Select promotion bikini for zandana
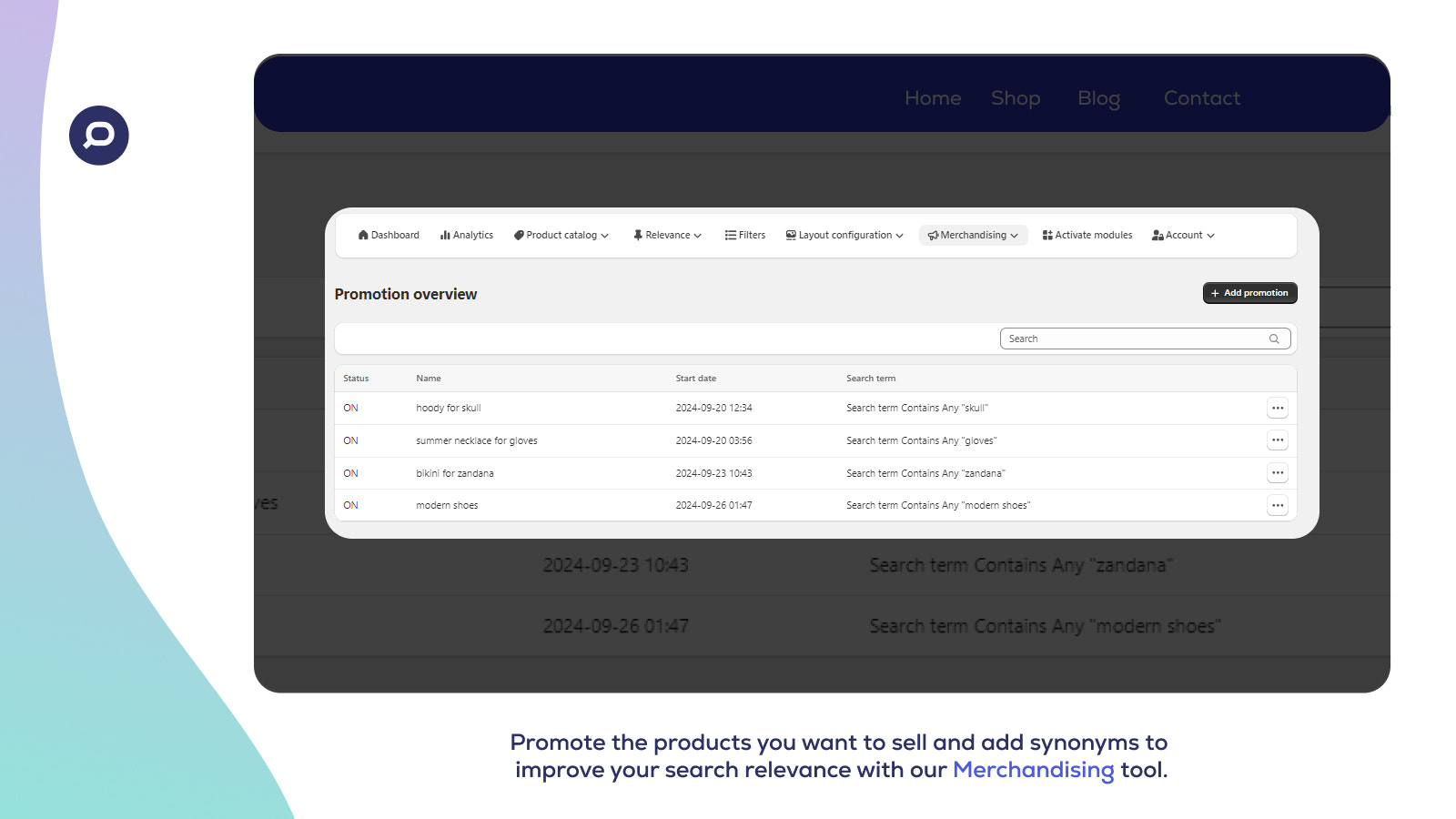Viewport: 1456px width, 819px height. [x=455, y=473]
